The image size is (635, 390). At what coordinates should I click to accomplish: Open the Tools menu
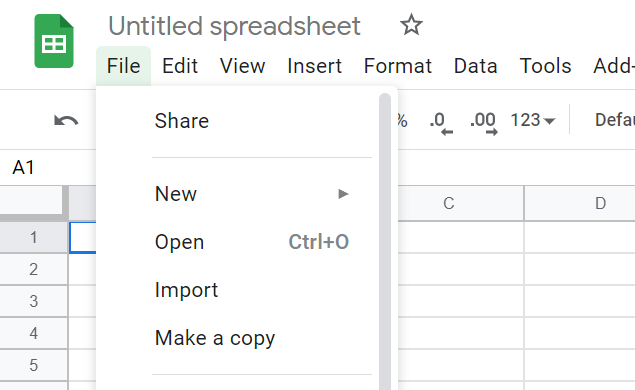click(x=545, y=66)
